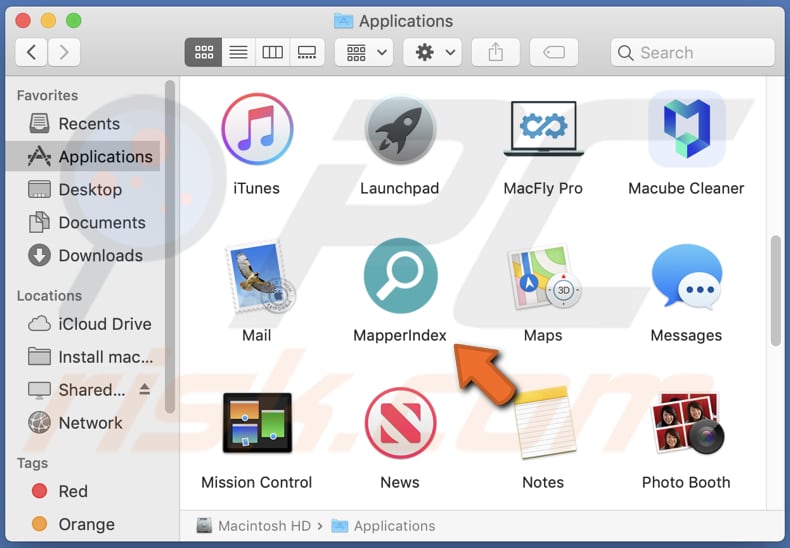This screenshot has width=790, height=548.
Task: Click the Edit Tags toolbar button
Action: tap(554, 52)
